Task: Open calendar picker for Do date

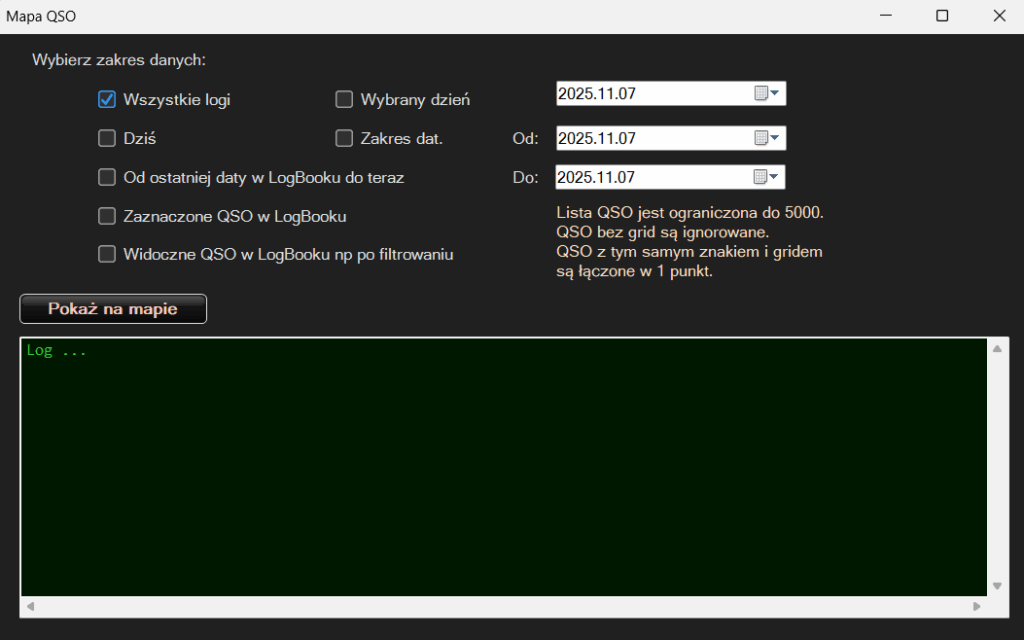Action: (x=767, y=177)
